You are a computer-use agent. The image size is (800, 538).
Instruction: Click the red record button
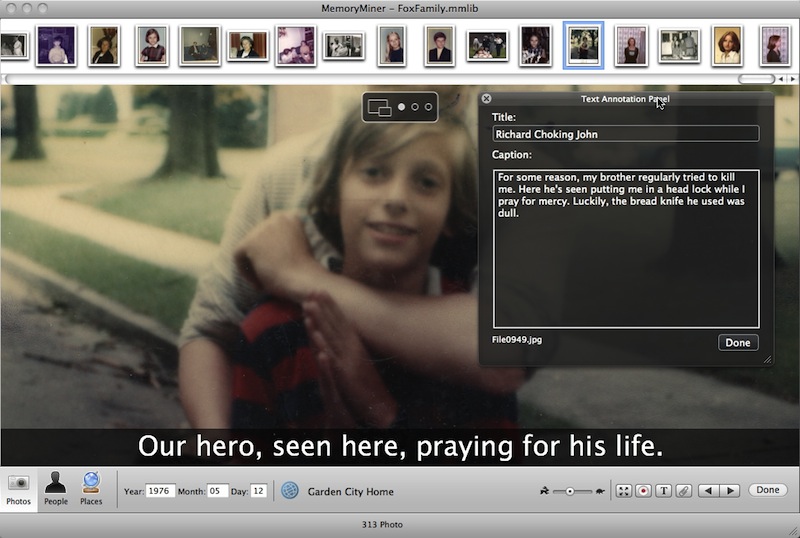tap(643, 491)
